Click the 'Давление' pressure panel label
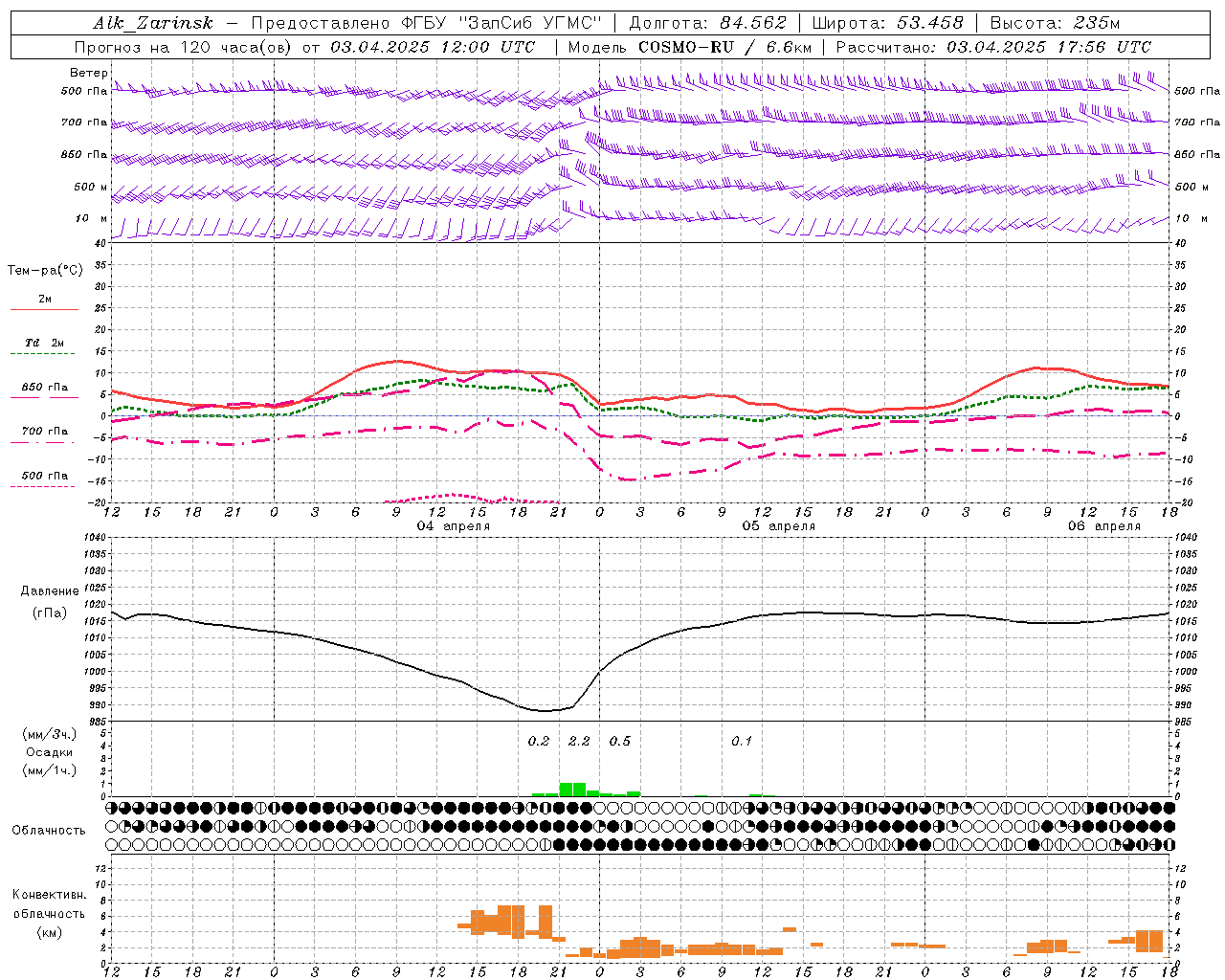The height and width of the screenshot is (980, 1225). point(50,590)
